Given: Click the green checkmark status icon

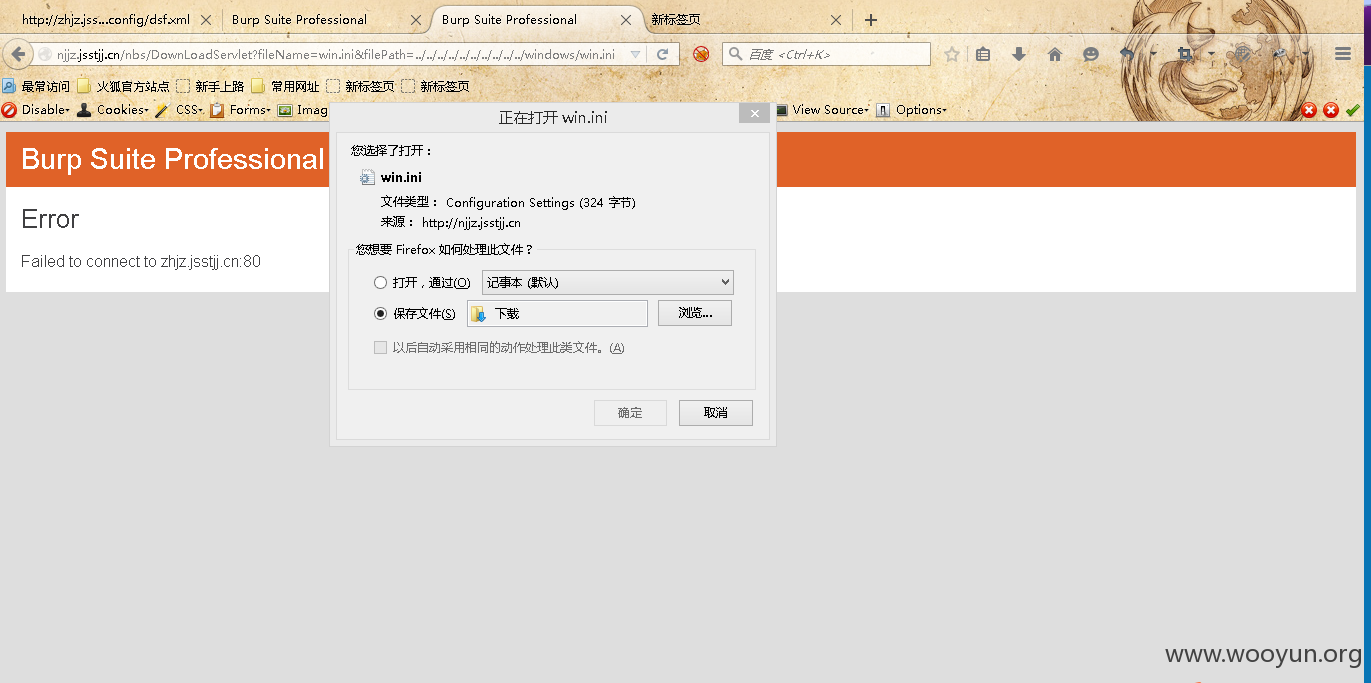Looking at the screenshot, I should tap(1353, 110).
